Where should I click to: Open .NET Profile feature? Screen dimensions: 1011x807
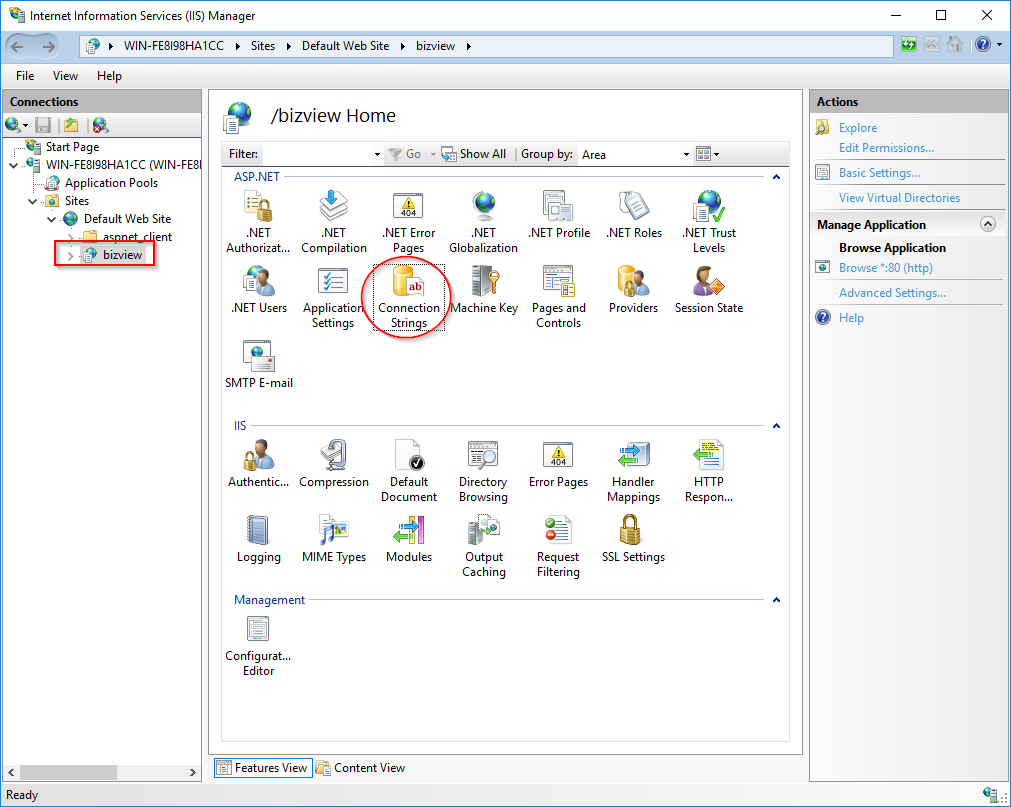(558, 215)
